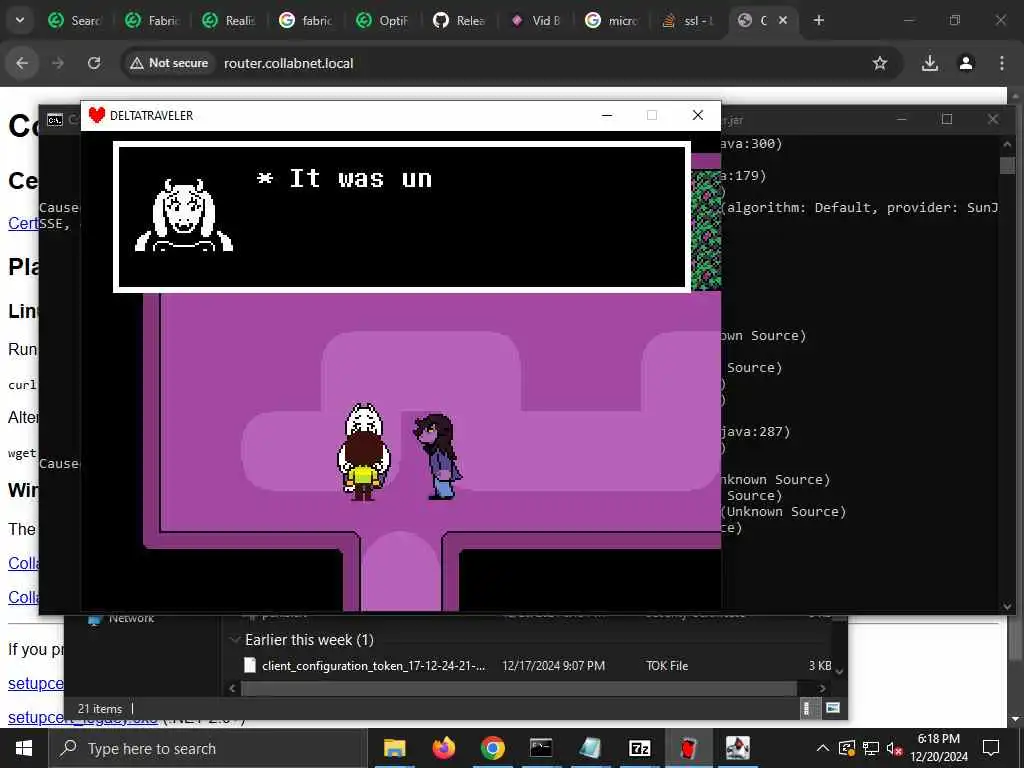
Task: Click the address bar showing router.collabnet.local
Action: click(289, 63)
